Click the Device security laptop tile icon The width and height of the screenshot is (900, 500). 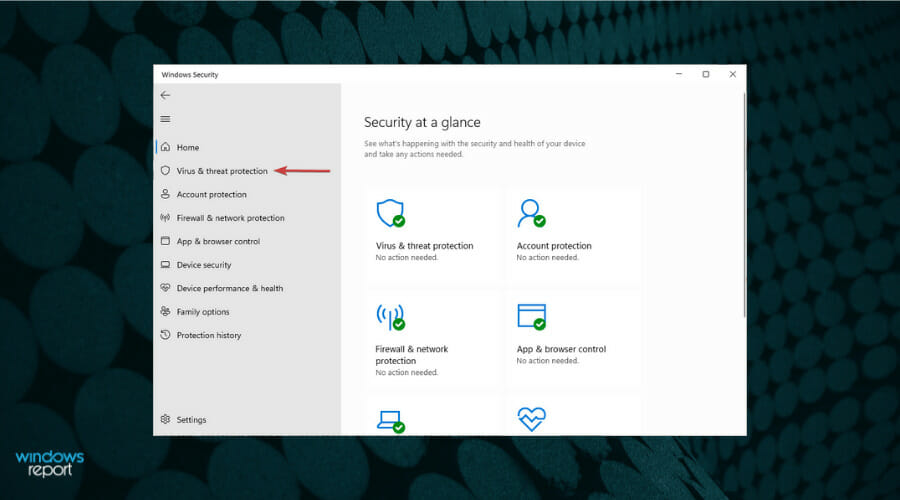[391, 421]
